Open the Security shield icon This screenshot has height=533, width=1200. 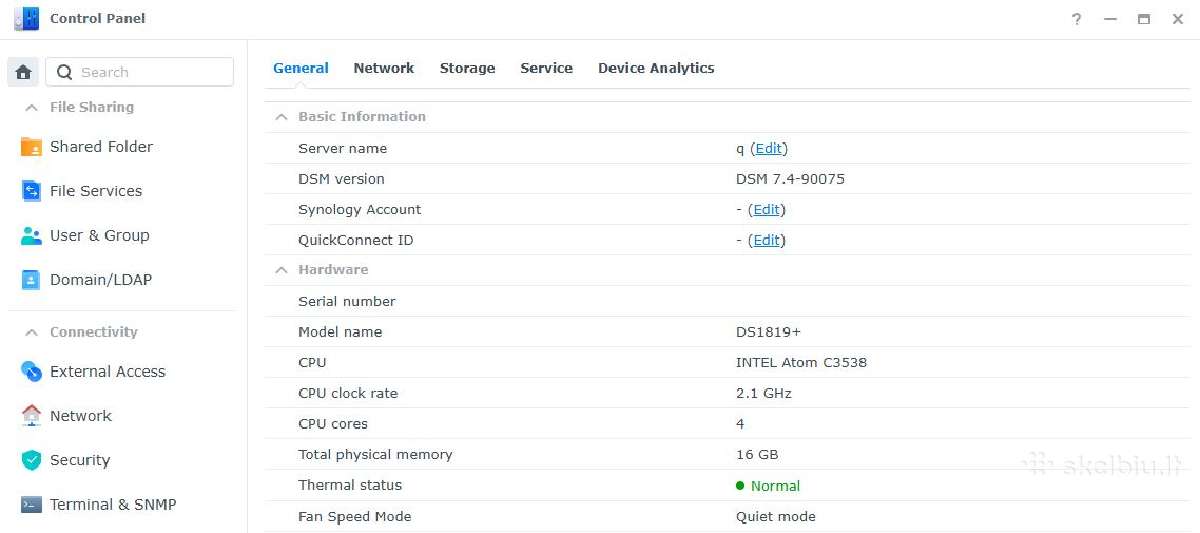[31, 460]
